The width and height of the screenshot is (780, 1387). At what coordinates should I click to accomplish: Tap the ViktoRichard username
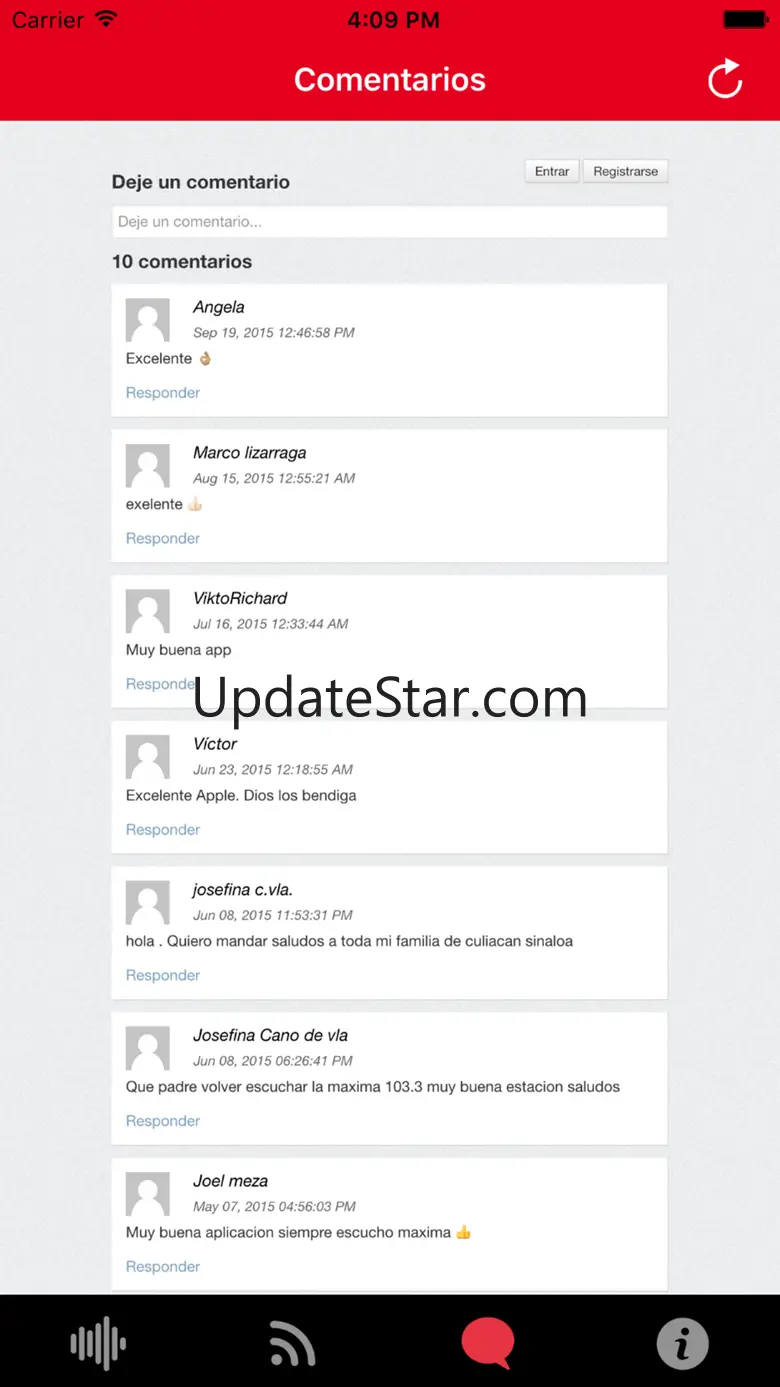[x=240, y=598]
